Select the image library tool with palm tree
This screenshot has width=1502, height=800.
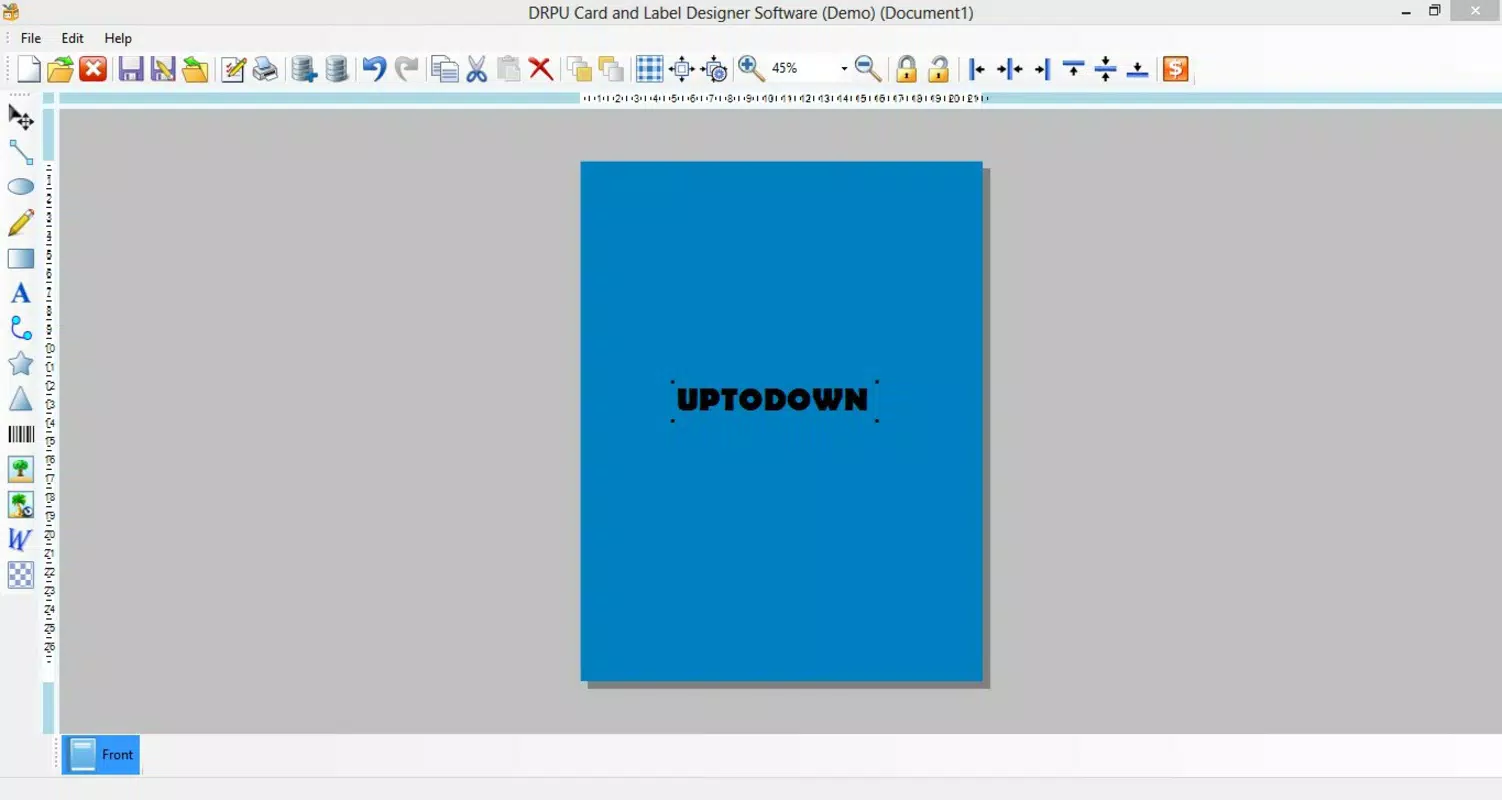[21, 504]
